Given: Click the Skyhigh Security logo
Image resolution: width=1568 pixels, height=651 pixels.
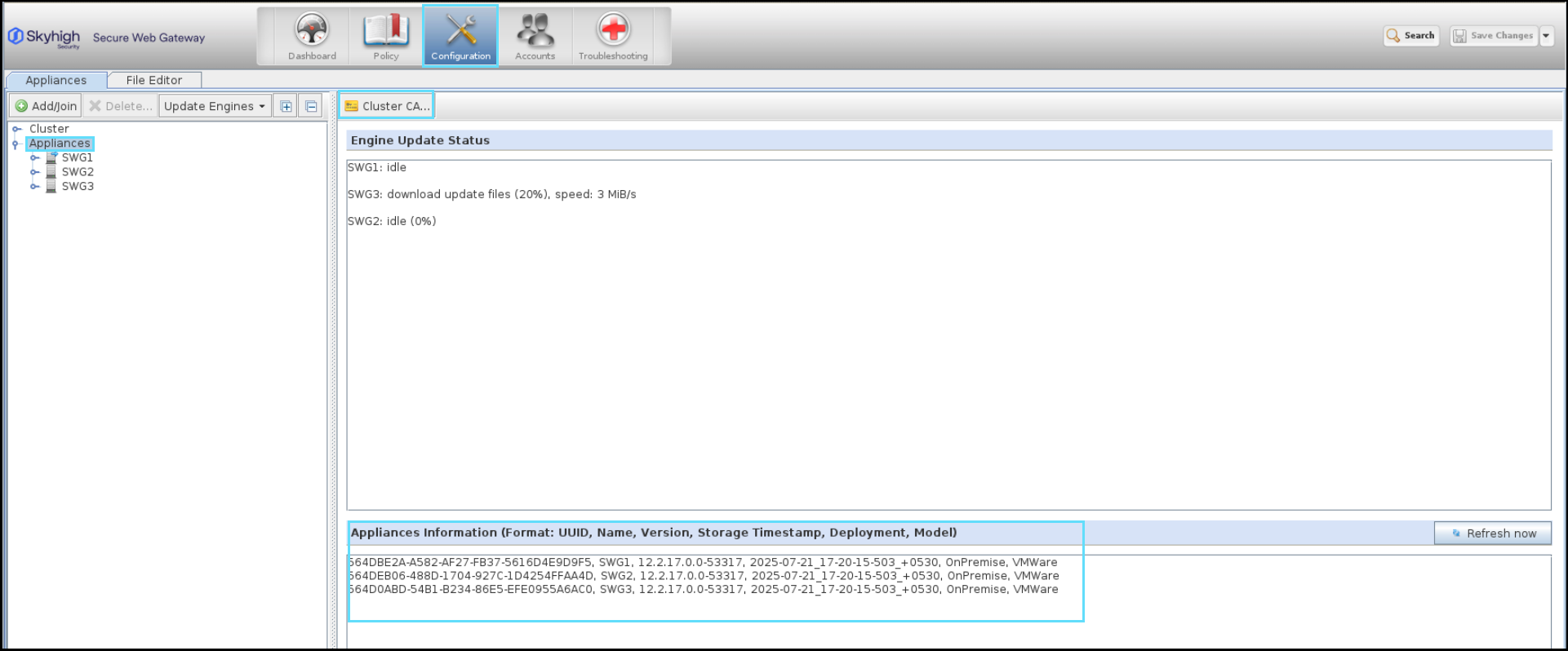Looking at the screenshot, I should [44, 38].
